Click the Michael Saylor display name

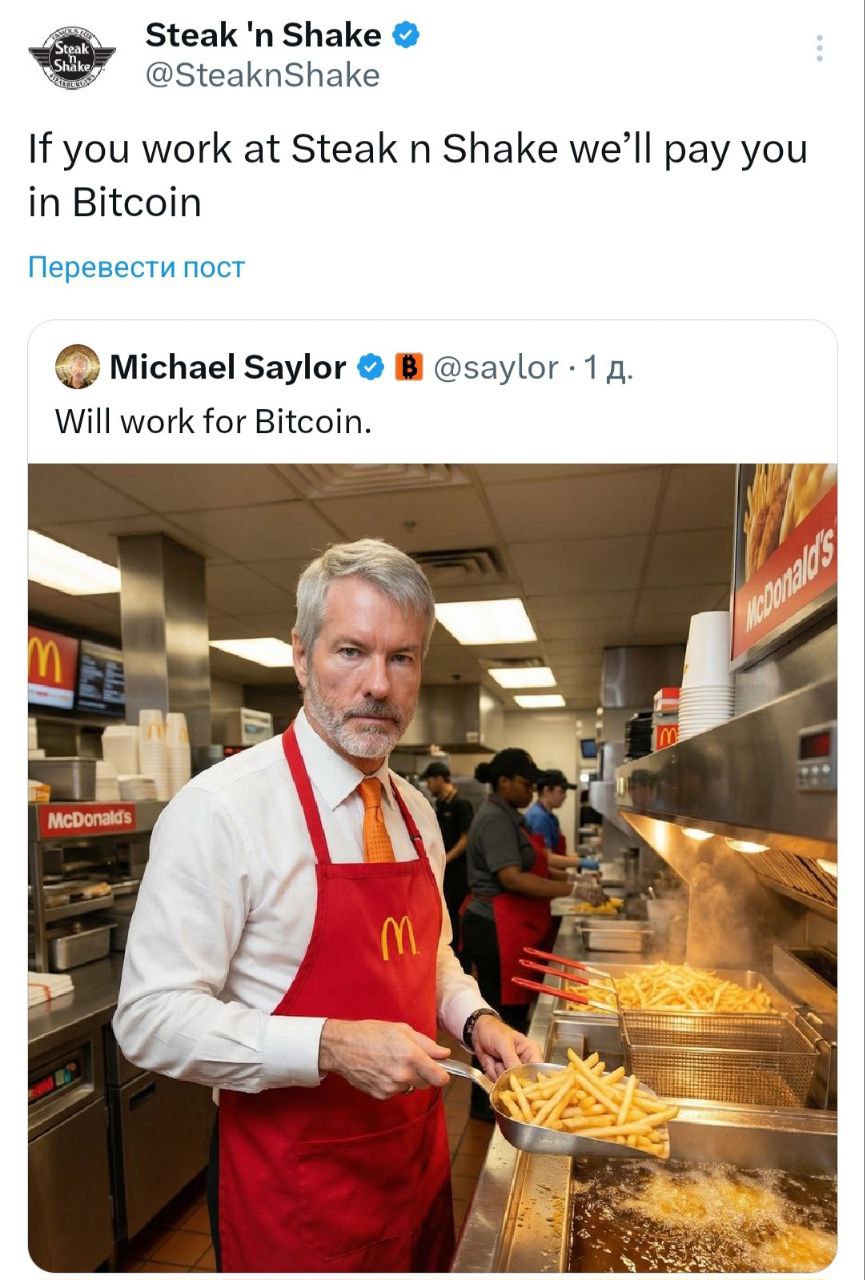[x=228, y=368]
